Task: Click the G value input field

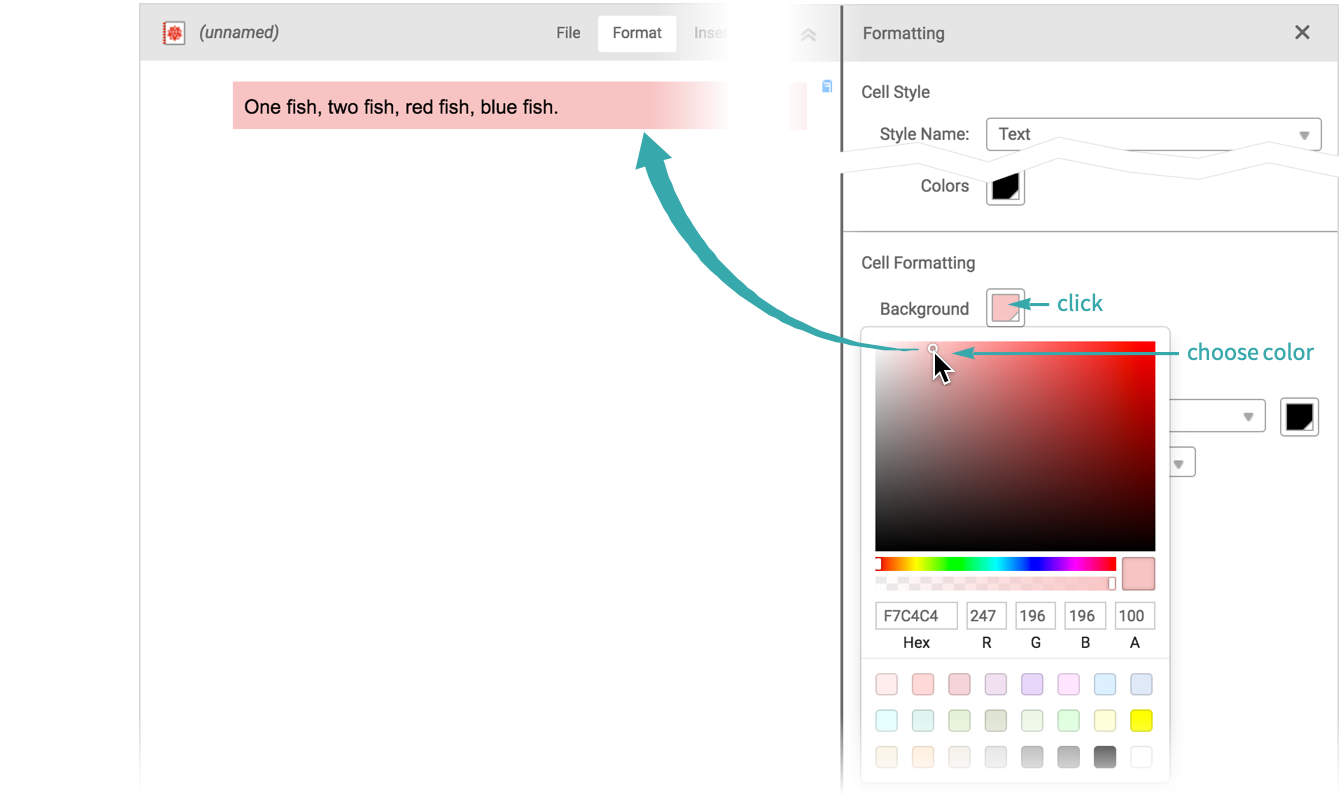Action: point(1035,616)
